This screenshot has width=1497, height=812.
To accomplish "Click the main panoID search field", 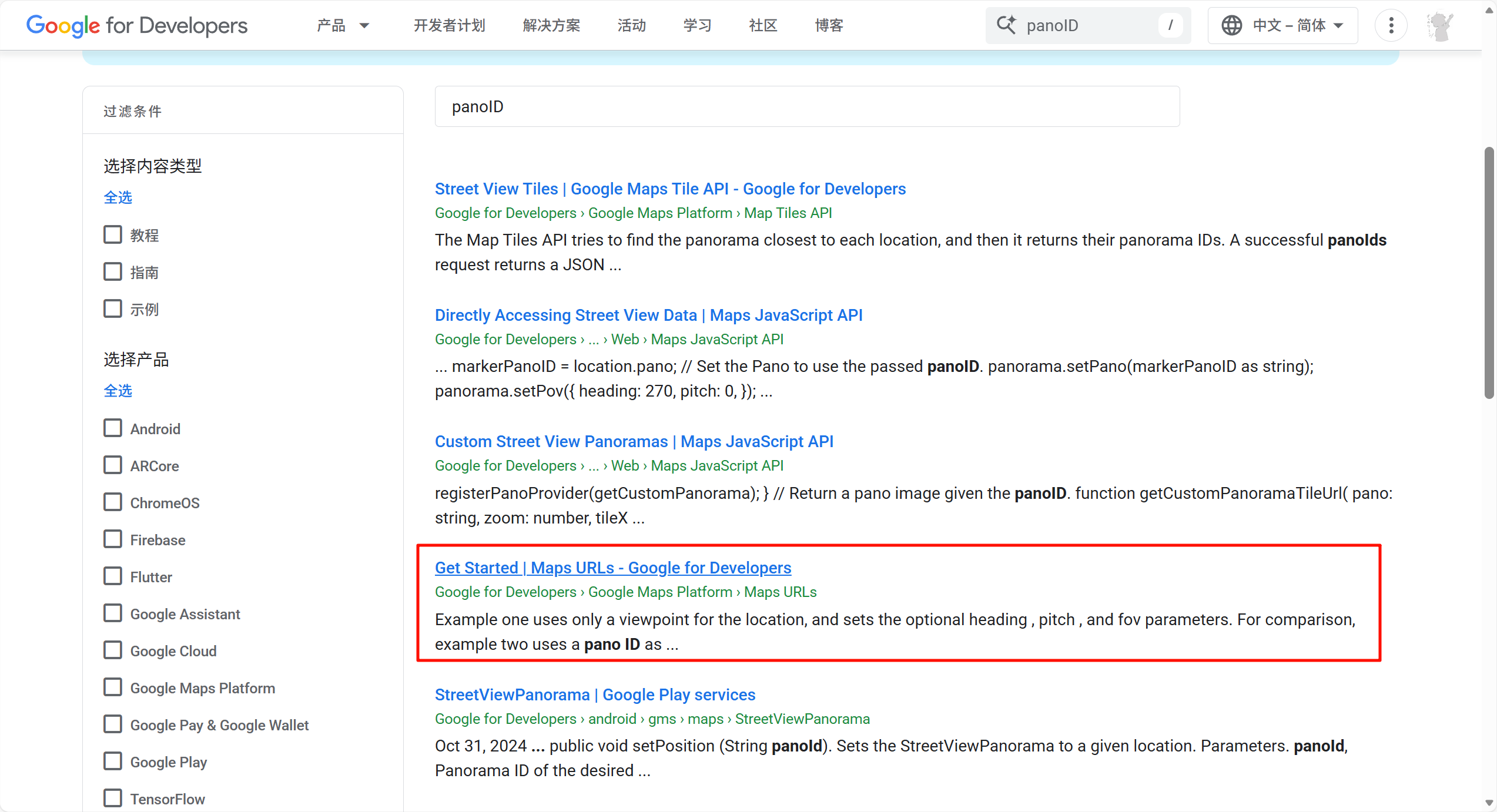I will pyautogui.click(x=806, y=106).
